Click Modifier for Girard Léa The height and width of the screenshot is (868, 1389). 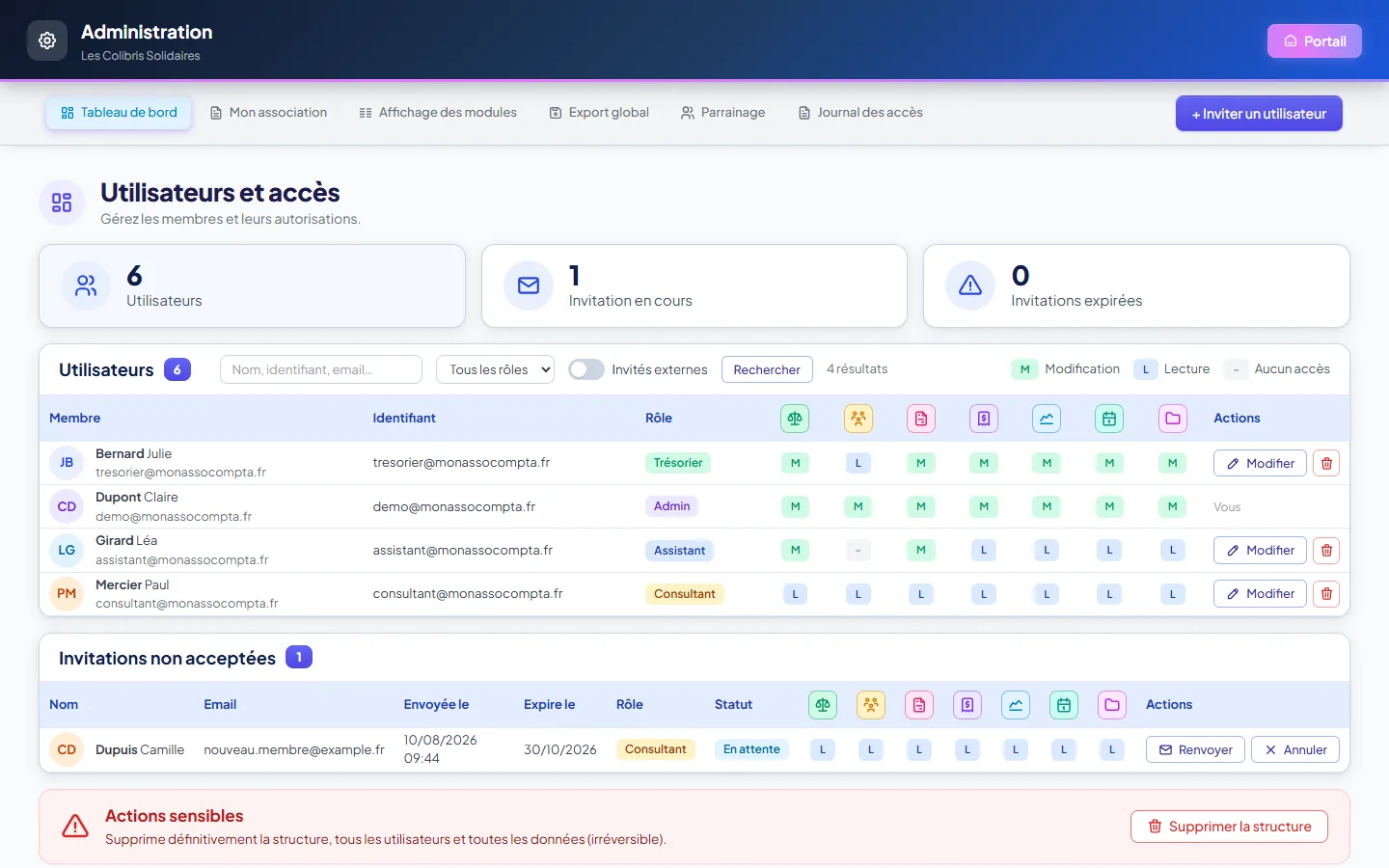(x=1260, y=551)
